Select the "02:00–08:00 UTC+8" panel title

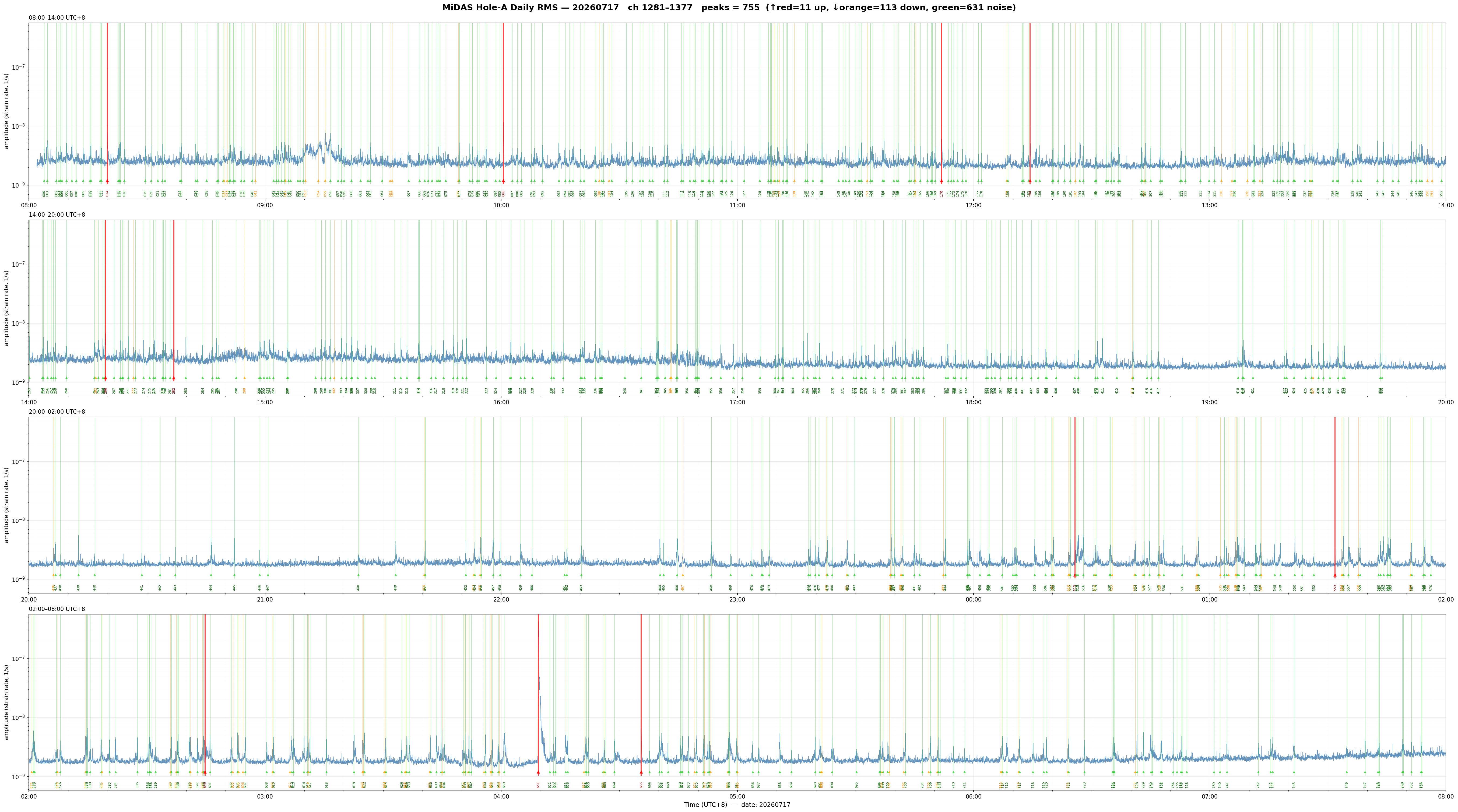57,609
